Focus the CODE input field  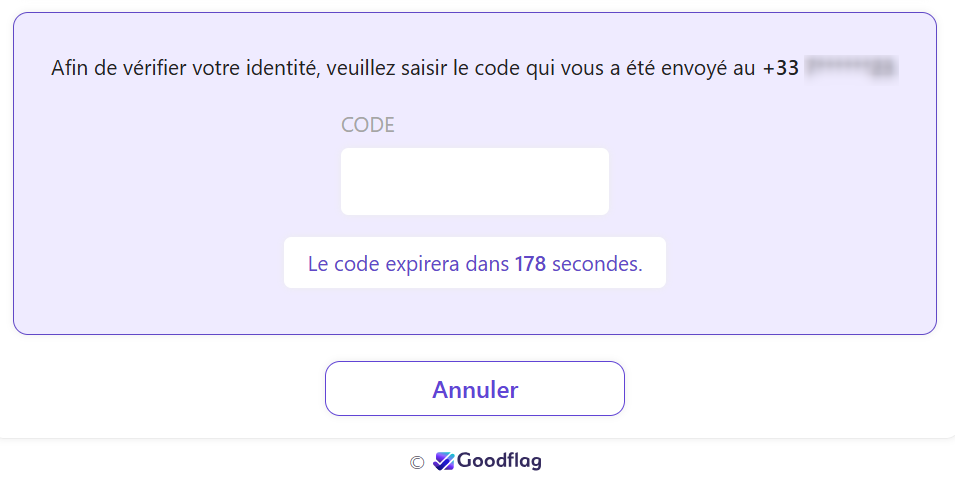point(474,181)
